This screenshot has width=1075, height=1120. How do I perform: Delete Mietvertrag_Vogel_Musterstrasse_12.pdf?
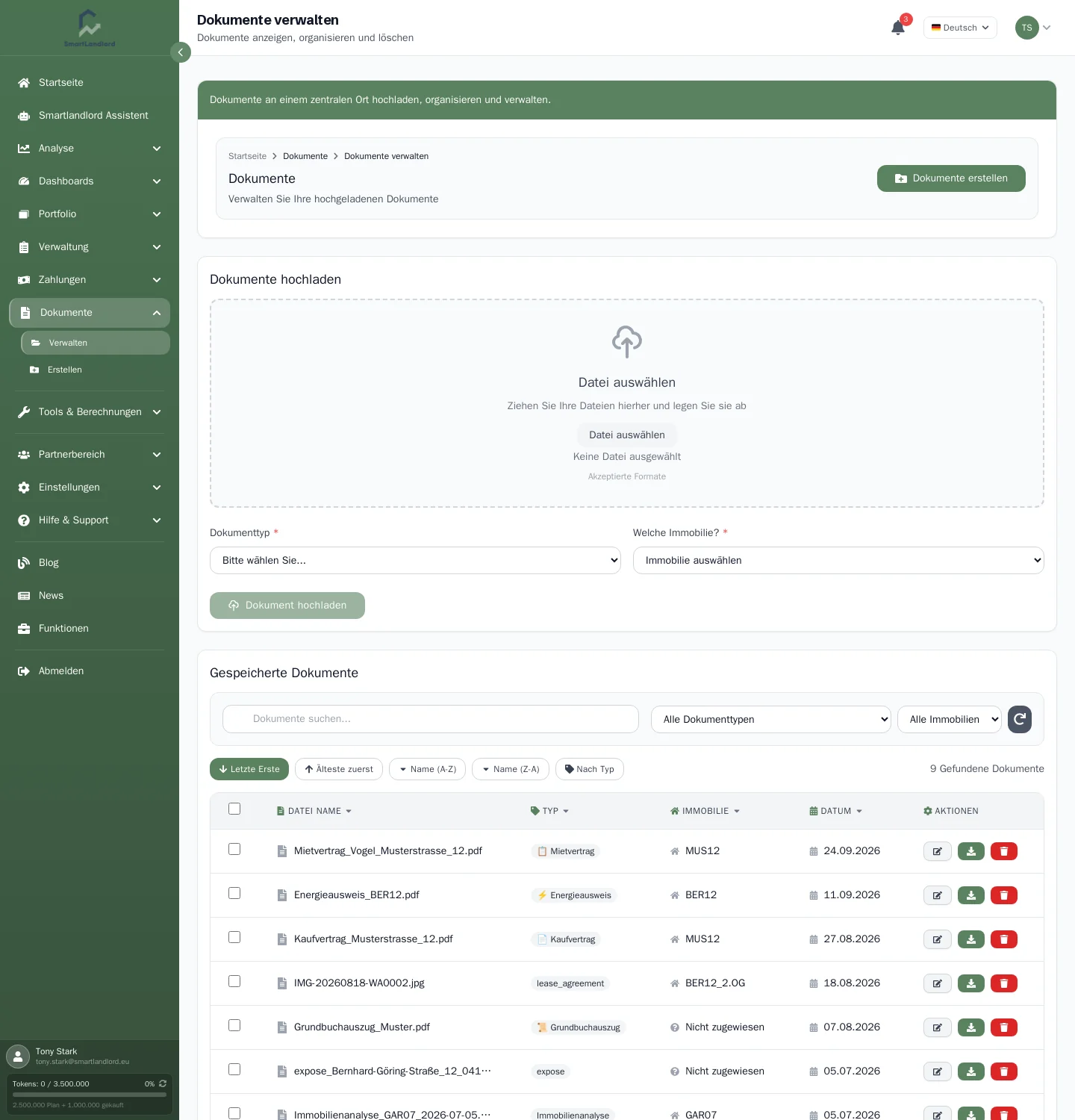tap(1004, 851)
